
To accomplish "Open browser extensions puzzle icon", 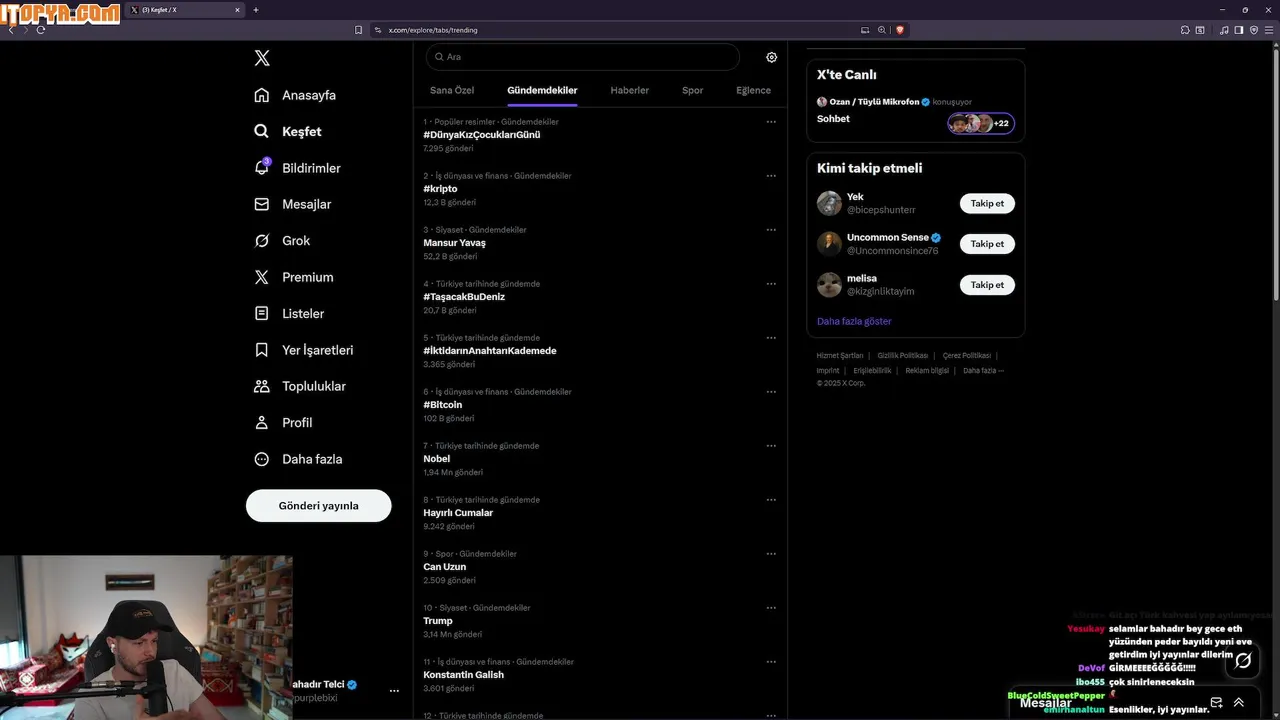I will point(1185,30).
